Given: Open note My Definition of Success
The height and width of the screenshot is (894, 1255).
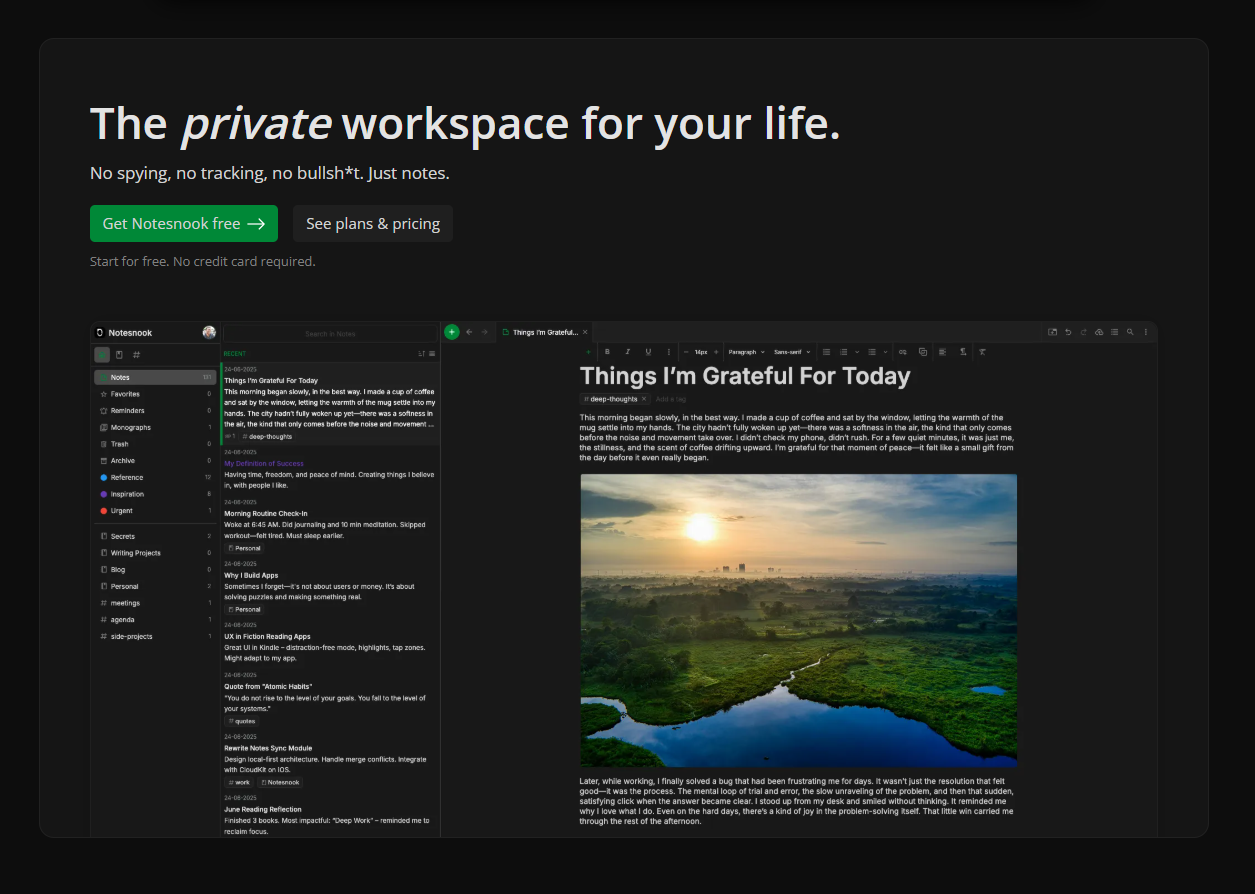Looking at the screenshot, I should (x=330, y=469).
